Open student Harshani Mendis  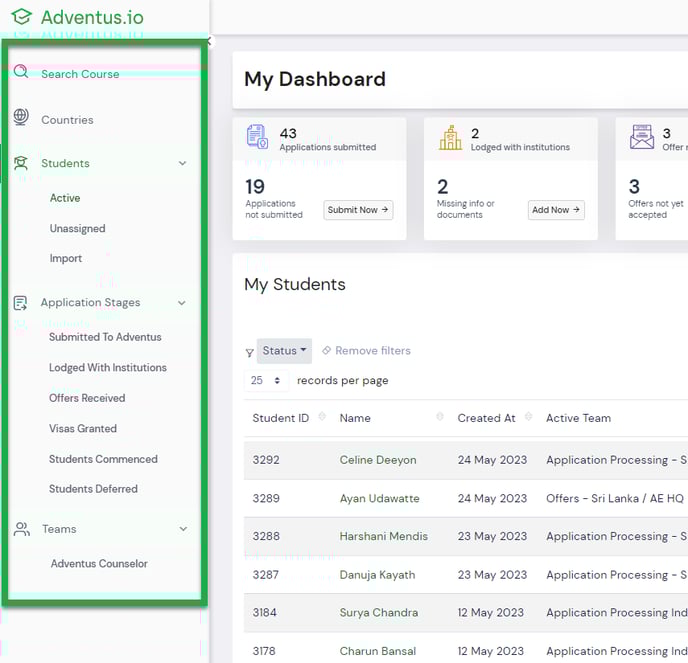point(383,536)
